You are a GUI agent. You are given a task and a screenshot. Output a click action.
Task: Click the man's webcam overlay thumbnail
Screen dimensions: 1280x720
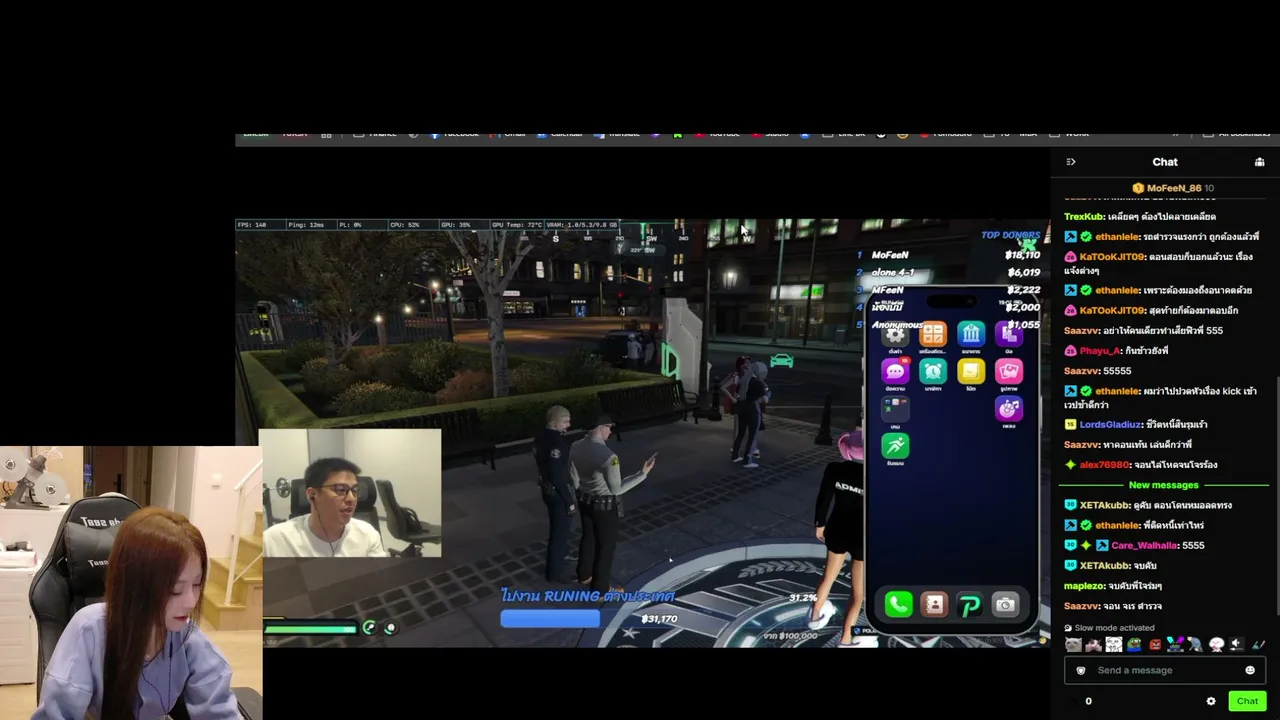[350, 493]
